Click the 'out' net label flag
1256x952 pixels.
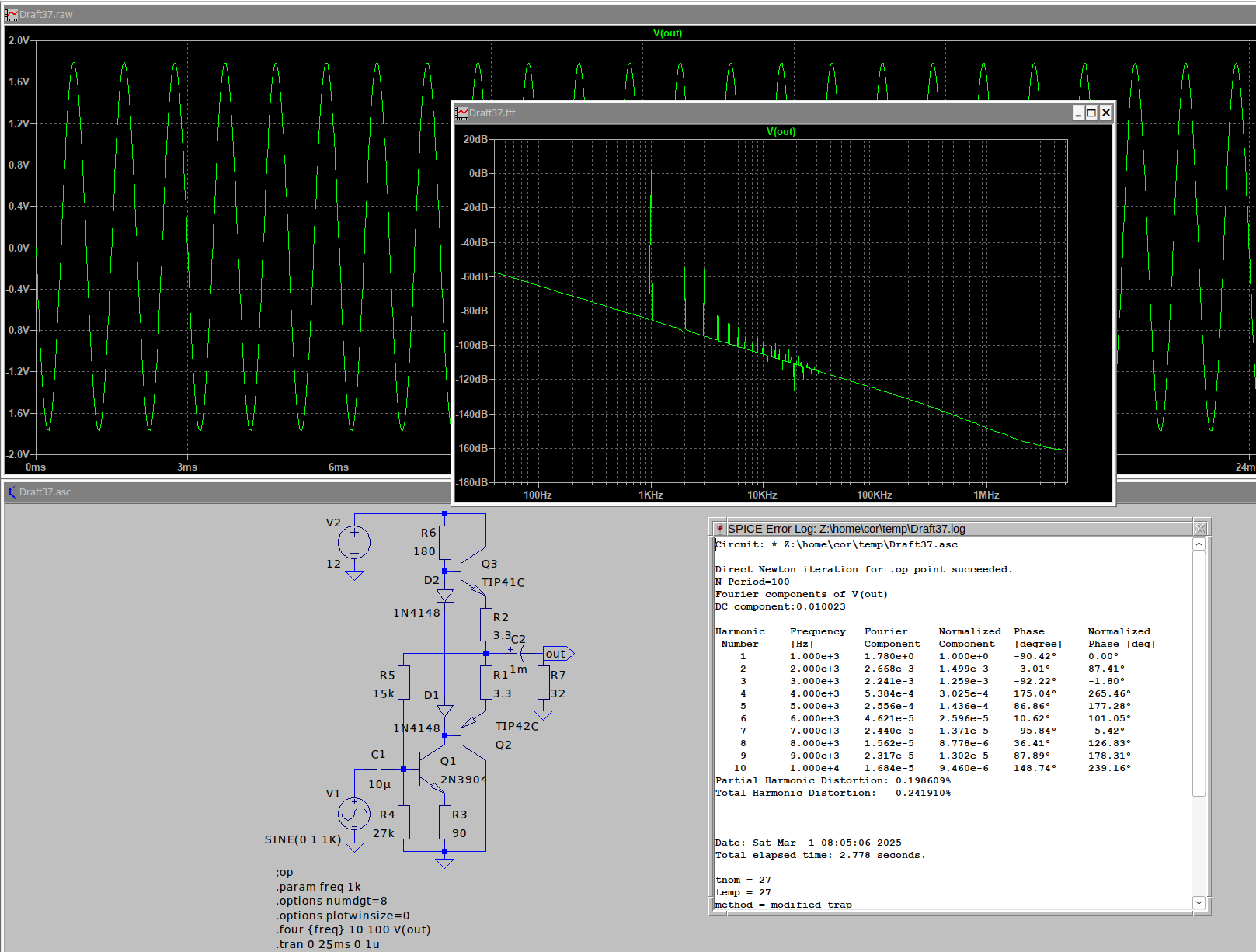[x=558, y=654]
